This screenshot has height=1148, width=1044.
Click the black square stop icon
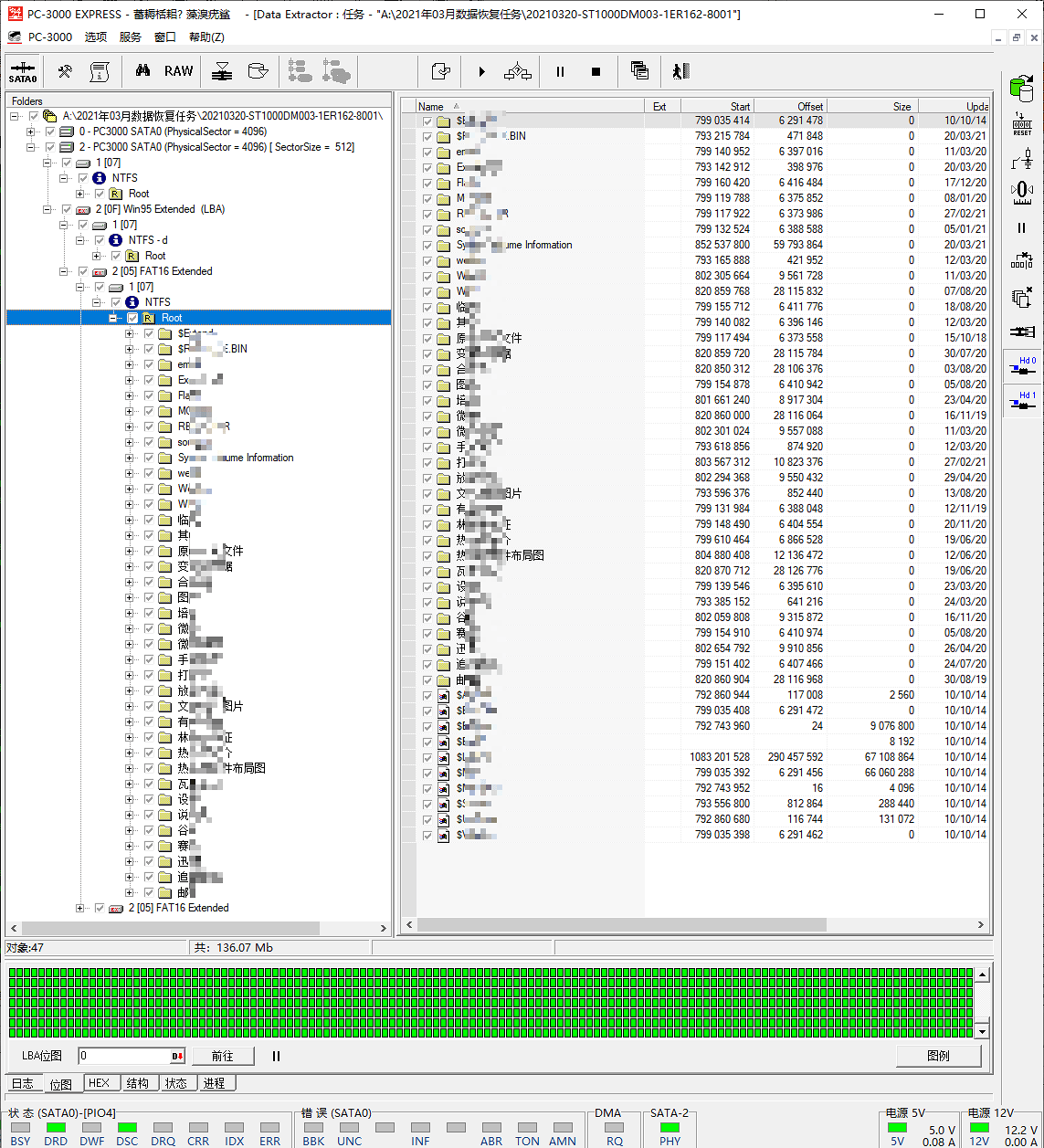[596, 71]
